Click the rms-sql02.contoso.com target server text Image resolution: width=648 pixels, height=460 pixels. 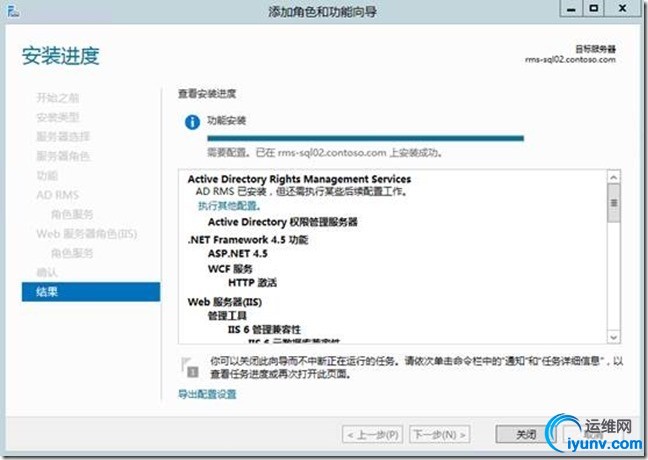(x=570, y=60)
